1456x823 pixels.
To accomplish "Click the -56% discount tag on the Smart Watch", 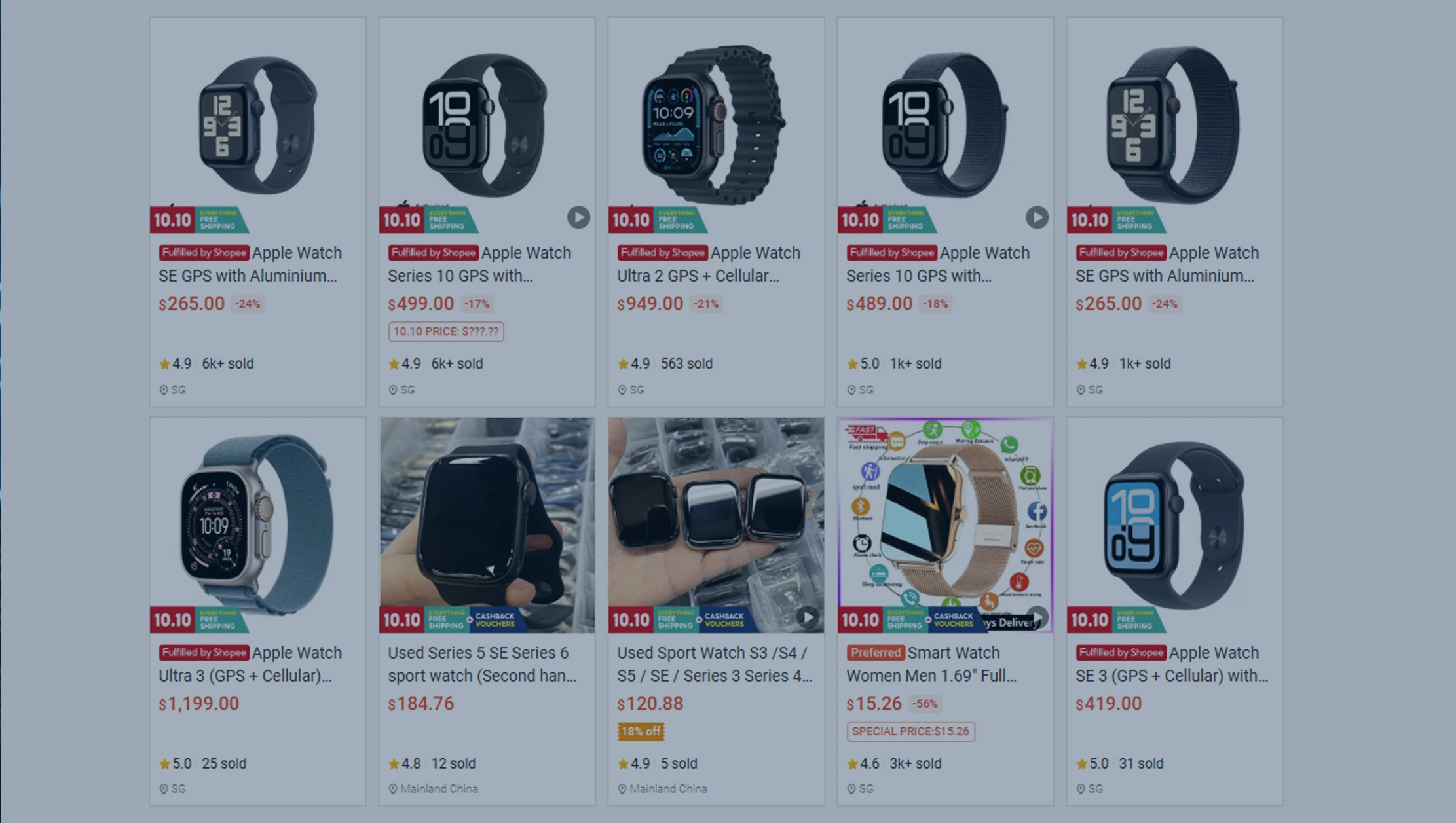I will (925, 704).
